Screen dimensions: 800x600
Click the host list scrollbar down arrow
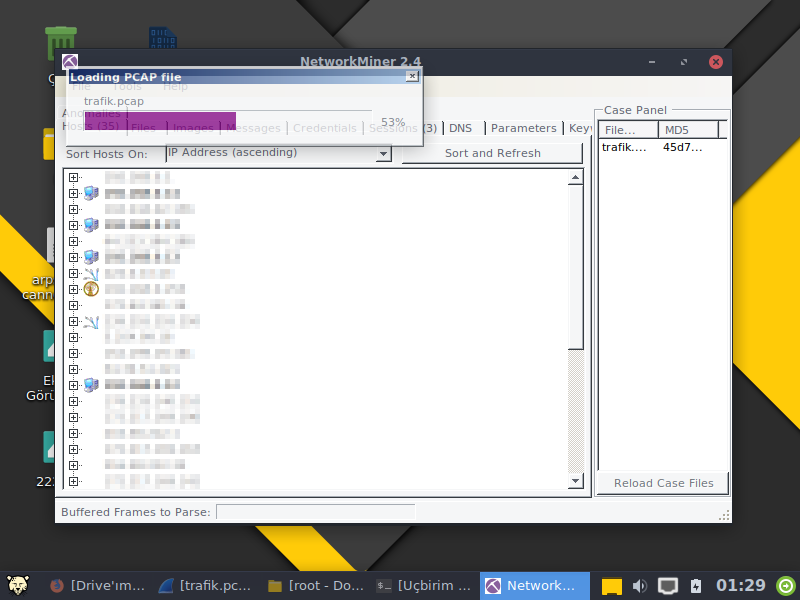point(576,481)
